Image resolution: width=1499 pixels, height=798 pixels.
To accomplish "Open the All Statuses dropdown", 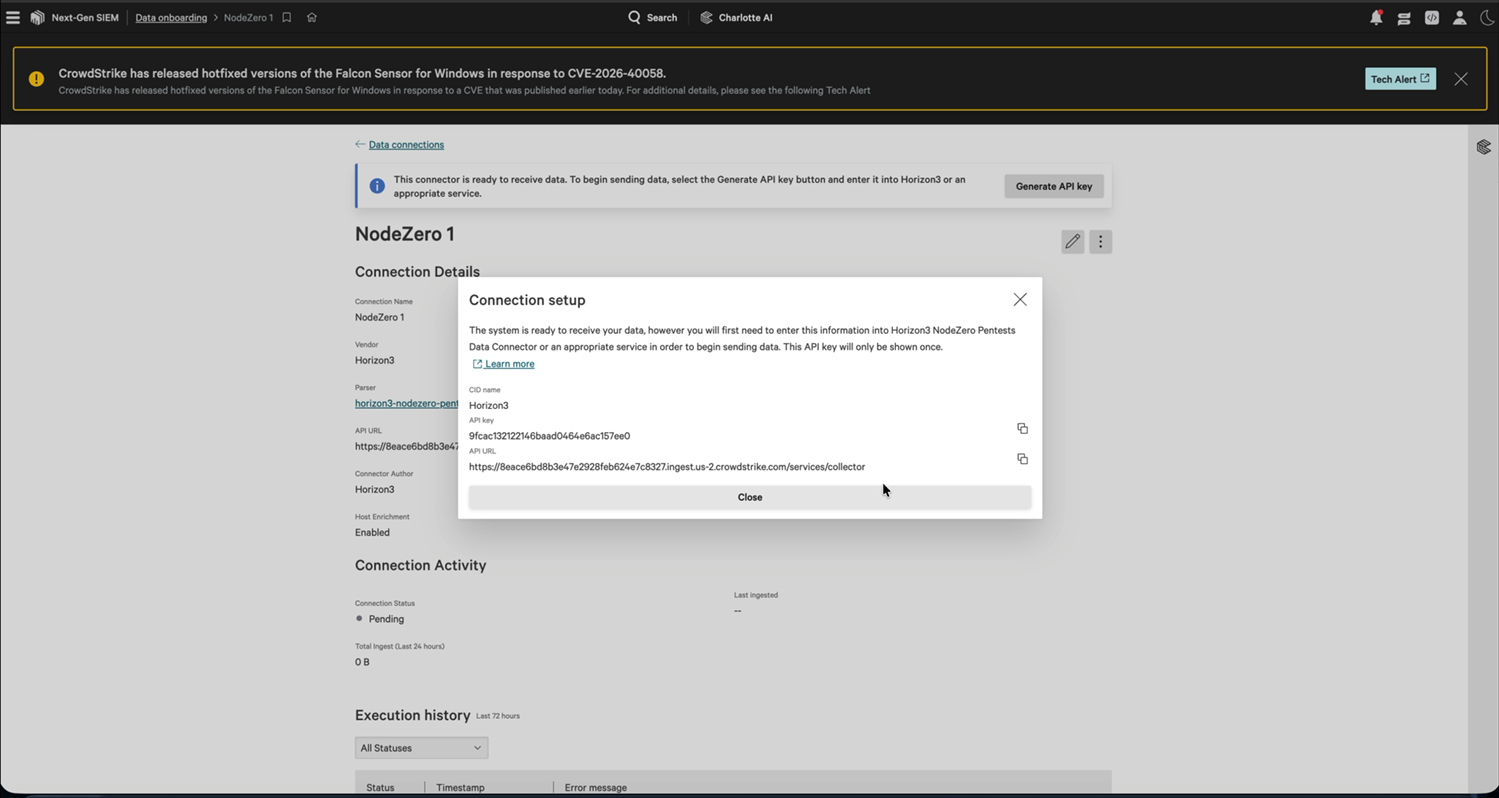I will click(421, 748).
